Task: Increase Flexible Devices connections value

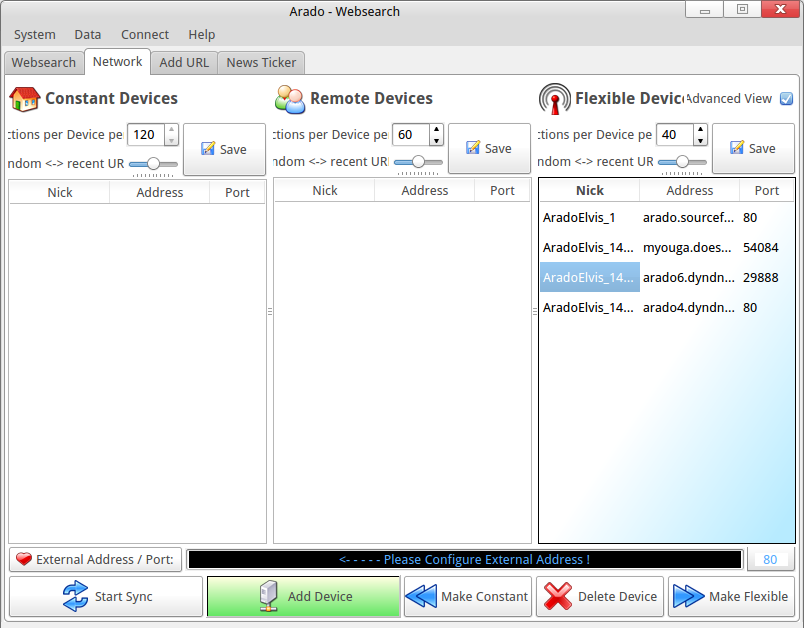Action: [700, 129]
